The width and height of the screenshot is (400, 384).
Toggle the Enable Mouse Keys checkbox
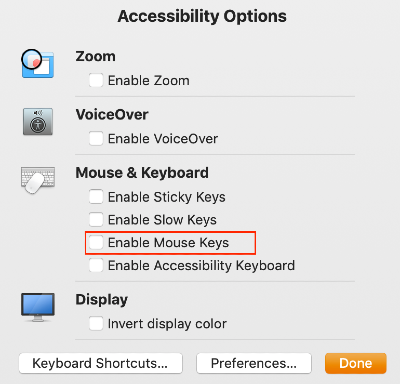click(96, 242)
